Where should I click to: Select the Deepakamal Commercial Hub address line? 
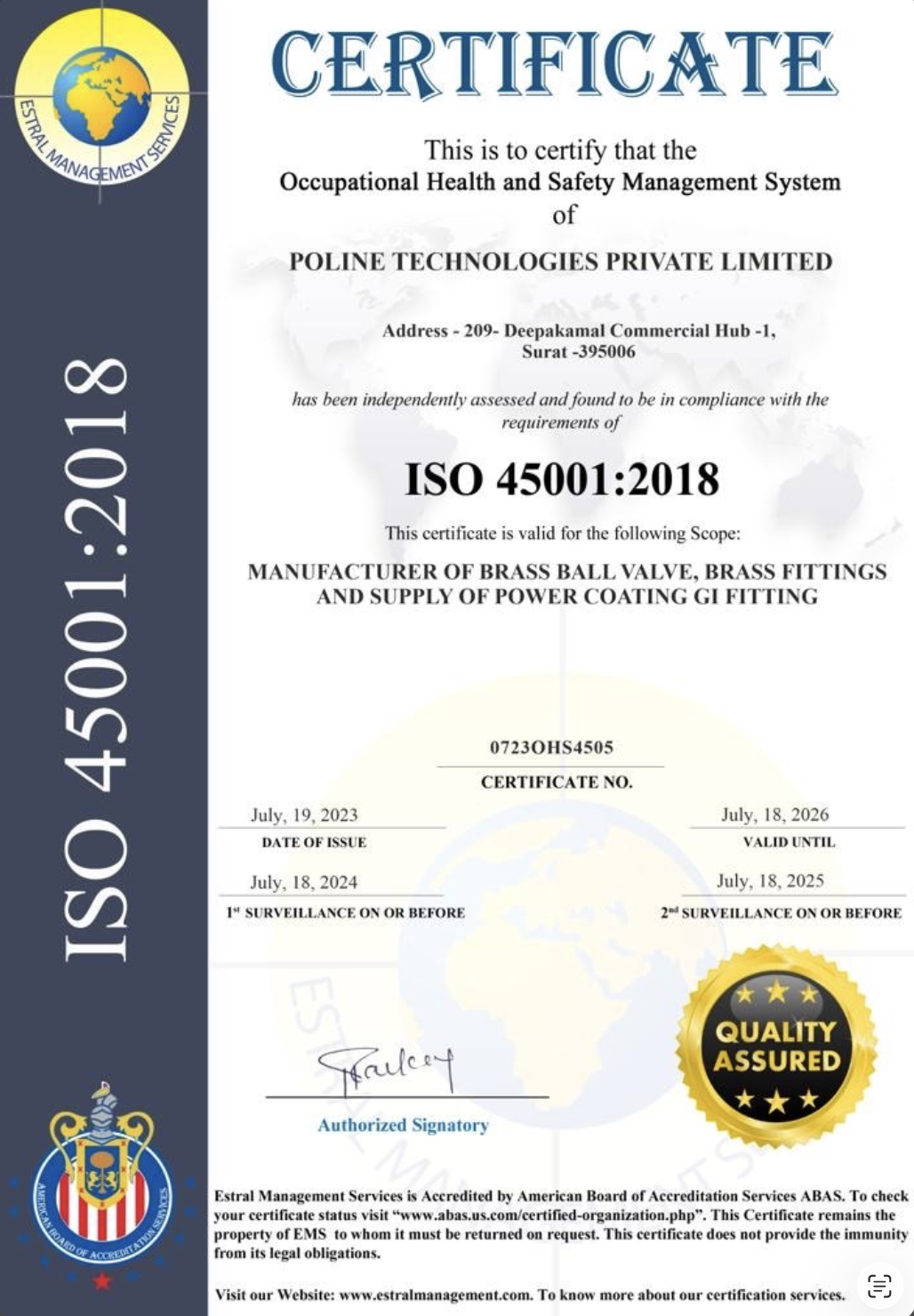(x=578, y=331)
